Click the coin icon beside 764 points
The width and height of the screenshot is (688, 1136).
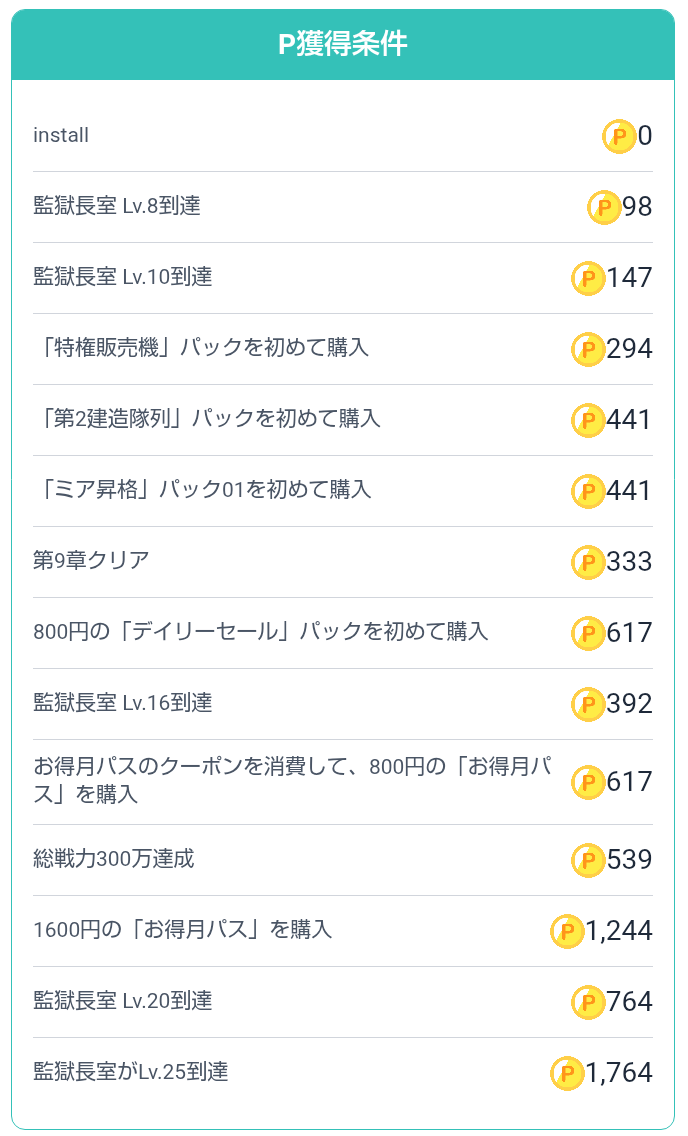[x=588, y=1002]
